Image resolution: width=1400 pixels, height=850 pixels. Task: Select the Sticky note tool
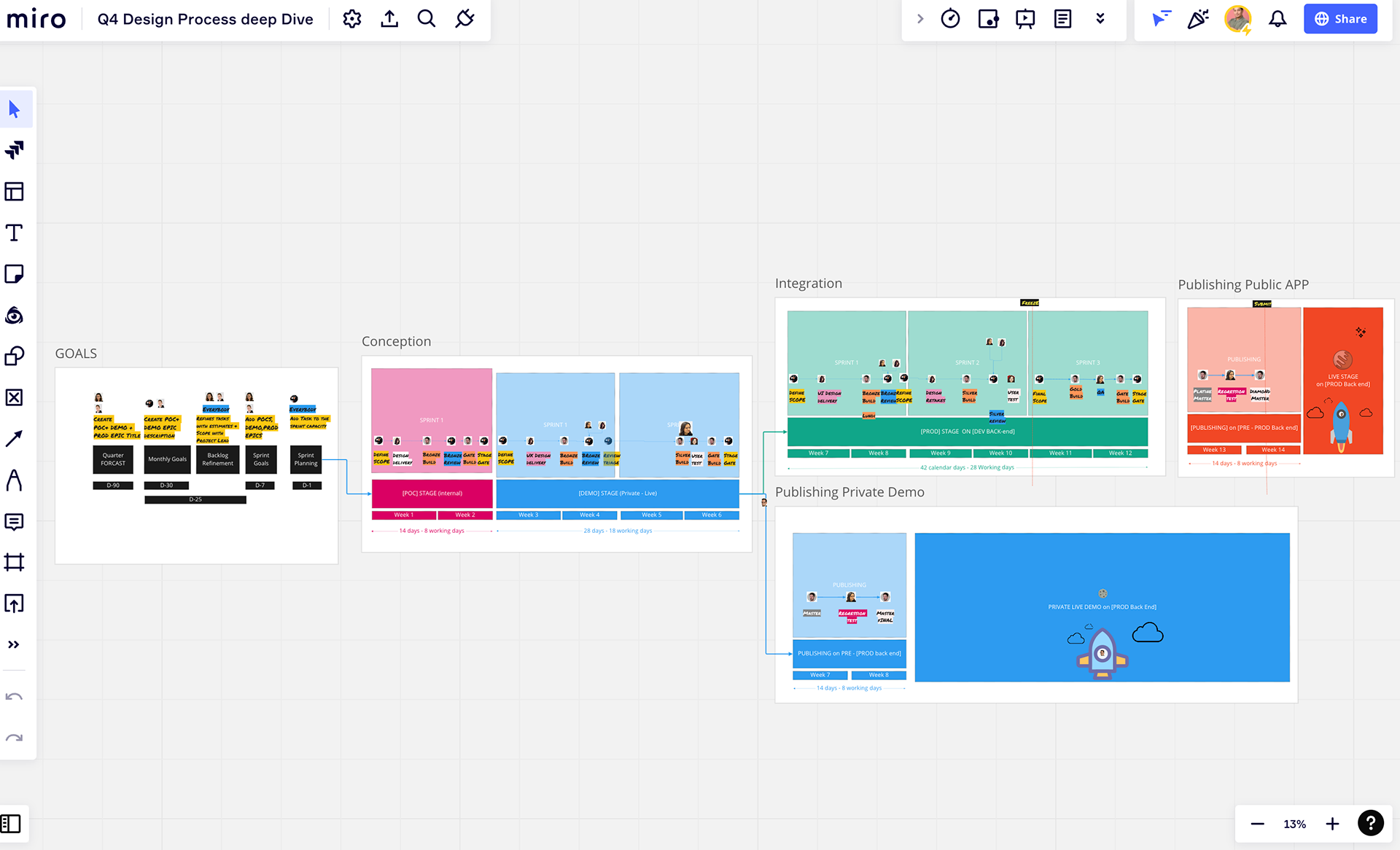click(x=15, y=274)
